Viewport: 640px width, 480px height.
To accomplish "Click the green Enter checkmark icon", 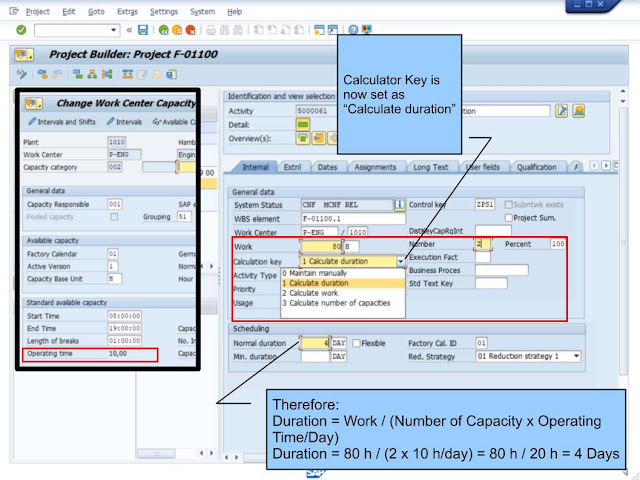I will [21, 30].
